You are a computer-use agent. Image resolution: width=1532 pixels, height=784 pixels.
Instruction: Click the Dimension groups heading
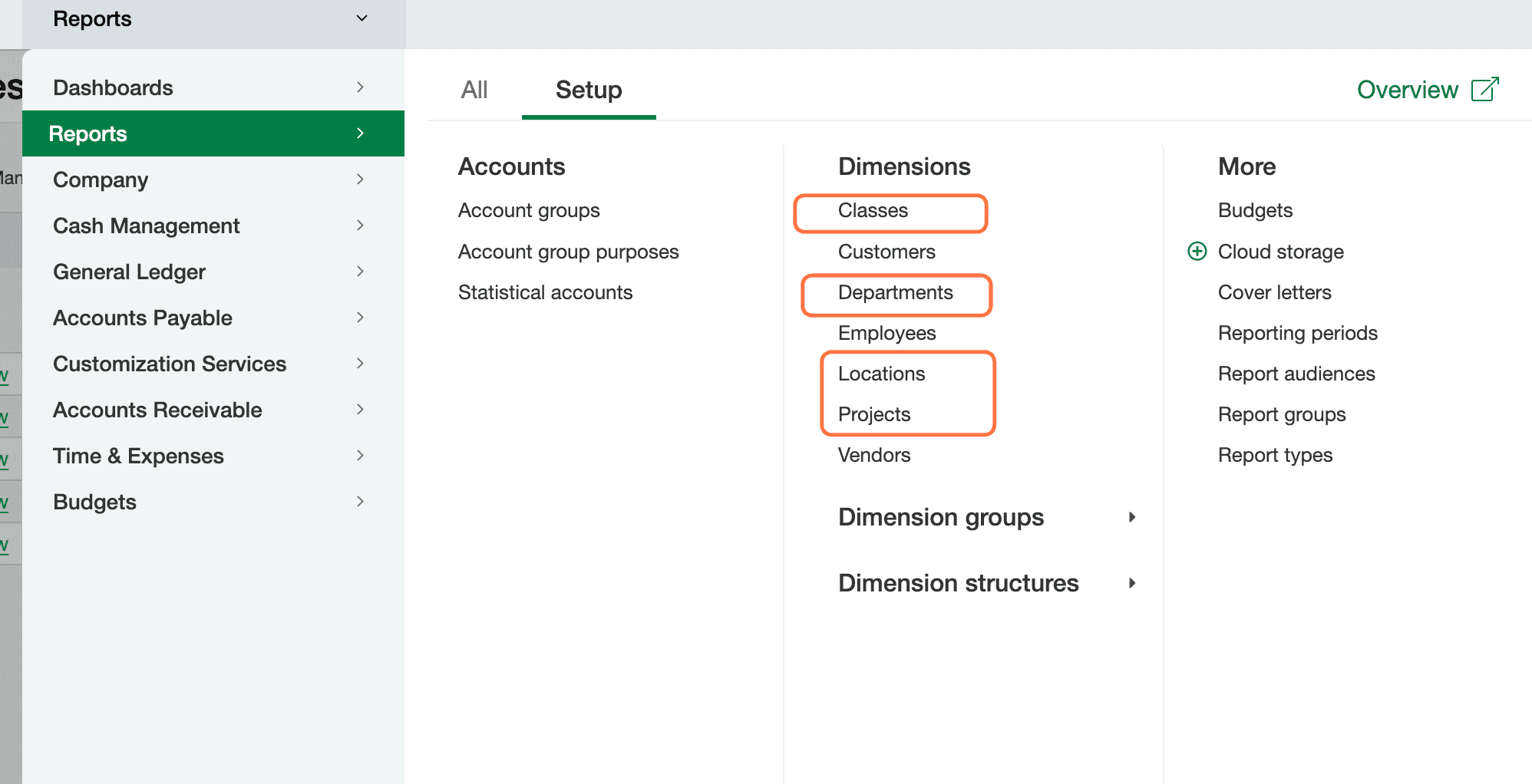[940, 517]
